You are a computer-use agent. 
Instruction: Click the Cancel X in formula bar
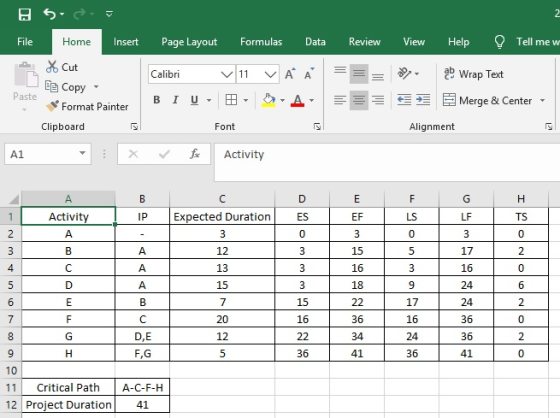(133, 154)
